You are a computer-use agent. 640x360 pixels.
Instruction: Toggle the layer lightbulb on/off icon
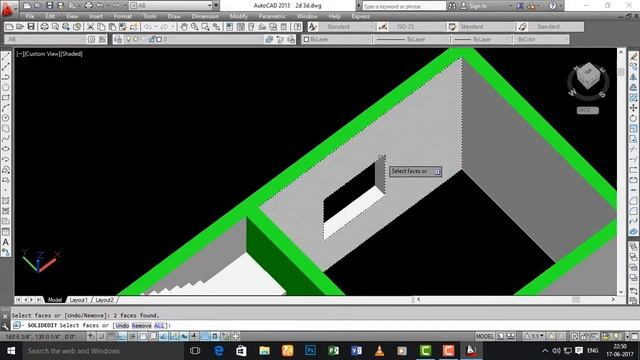129,39
